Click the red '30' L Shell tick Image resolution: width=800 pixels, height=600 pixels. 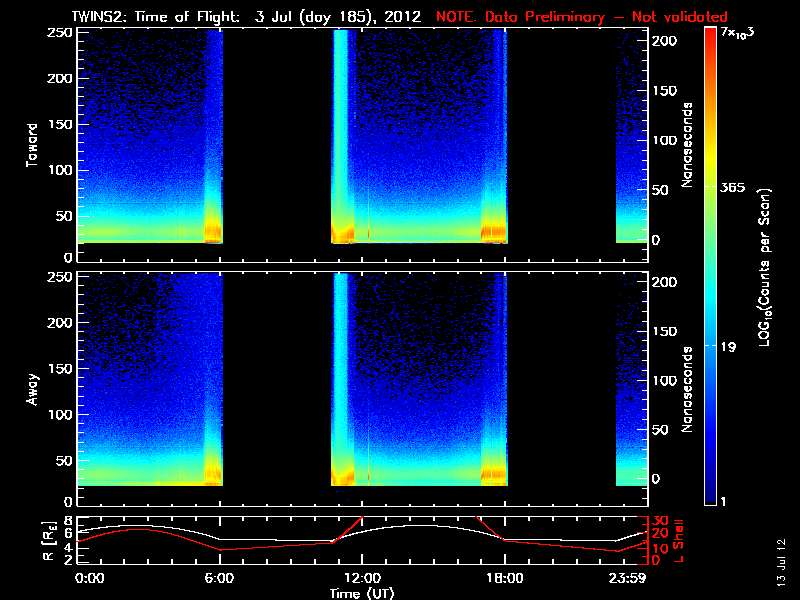coord(661,521)
